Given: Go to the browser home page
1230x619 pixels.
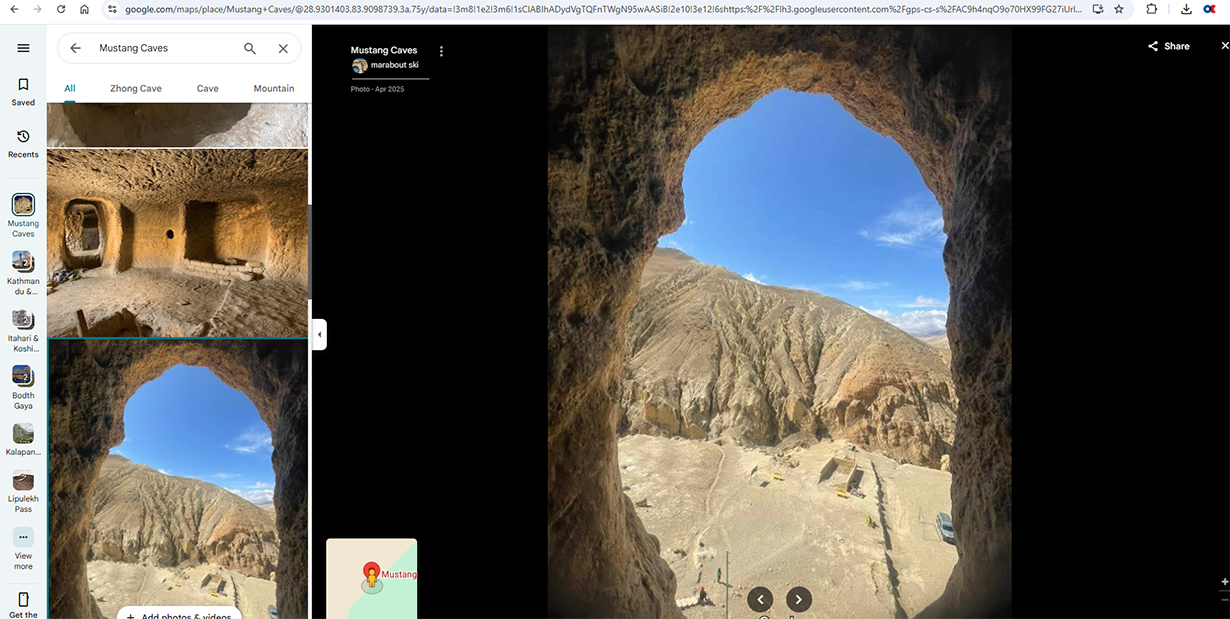Looking at the screenshot, I should [x=84, y=9].
